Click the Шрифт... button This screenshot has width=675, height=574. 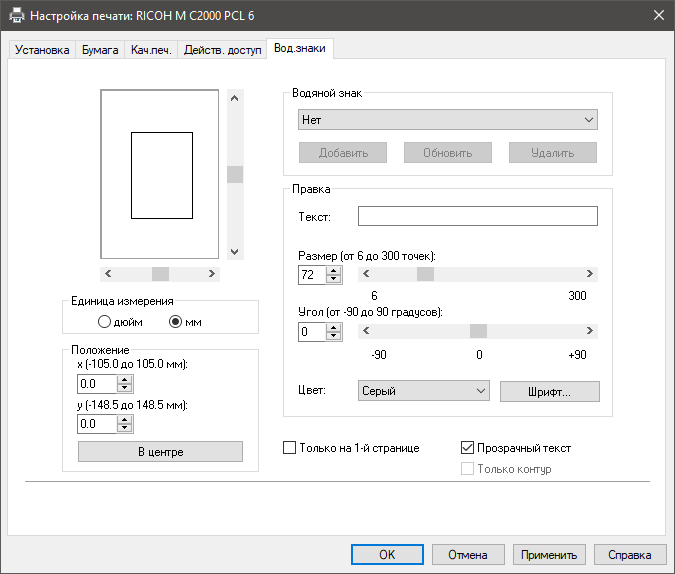[549, 392]
